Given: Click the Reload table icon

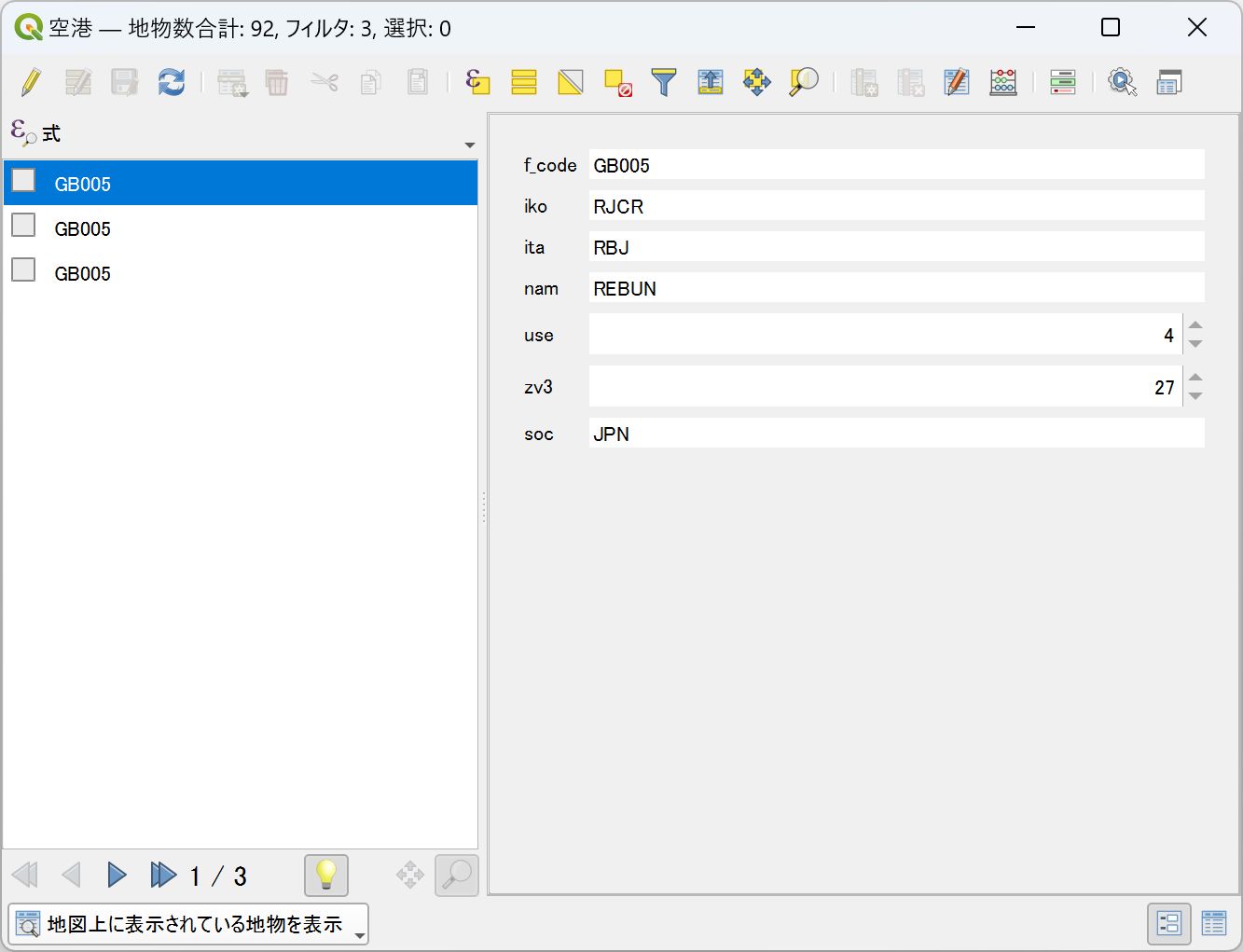Looking at the screenshot, I should (x=171, y=82).
